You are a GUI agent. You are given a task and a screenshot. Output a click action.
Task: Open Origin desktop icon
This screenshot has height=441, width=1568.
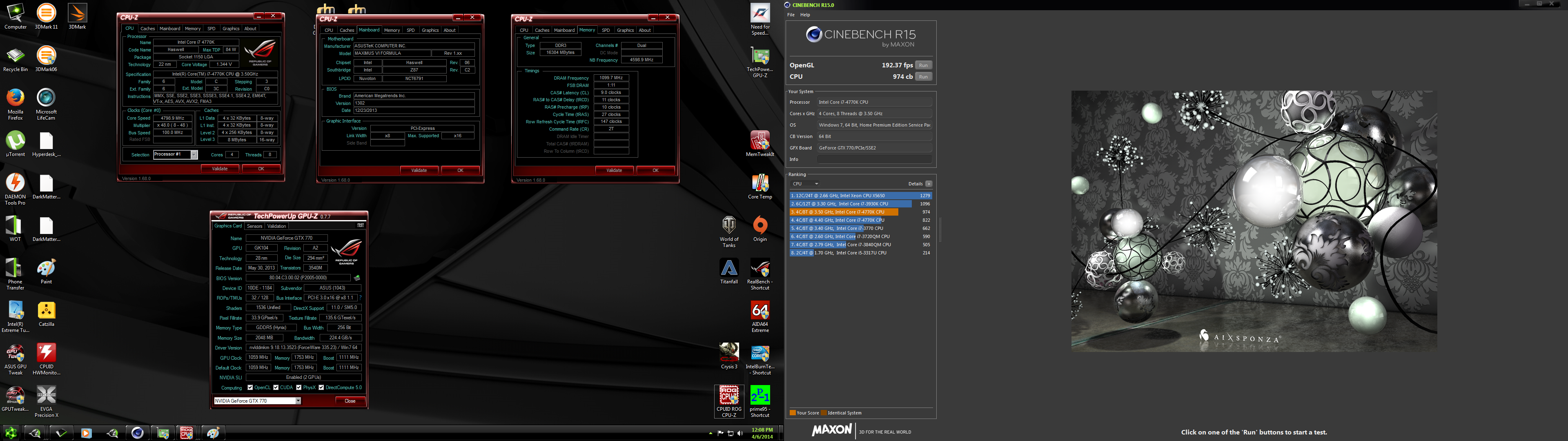click(760, 229)
